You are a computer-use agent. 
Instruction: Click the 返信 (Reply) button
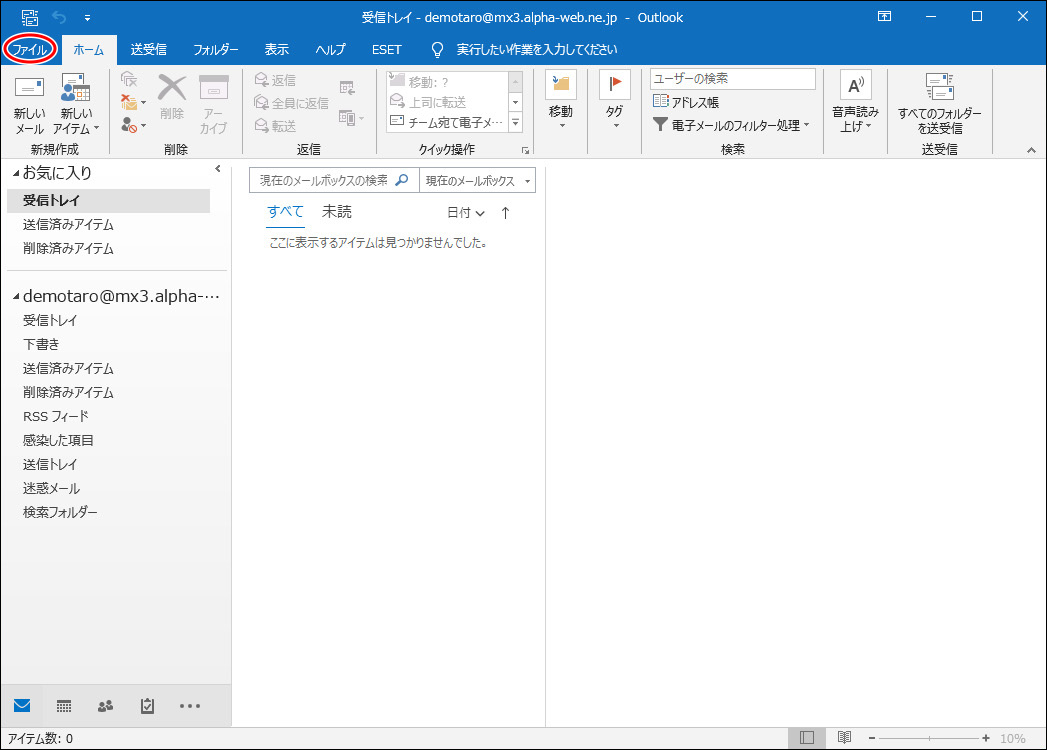click(x=275, y=80)
